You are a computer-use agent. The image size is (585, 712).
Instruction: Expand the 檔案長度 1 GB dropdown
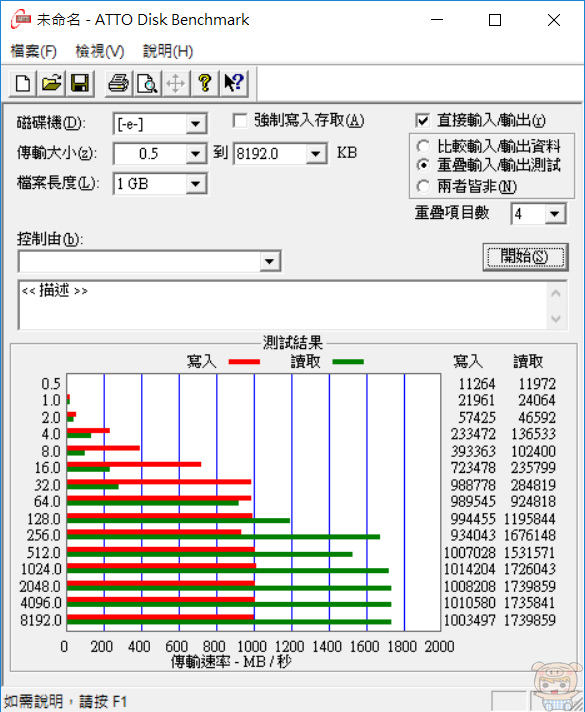coord(196,184)
